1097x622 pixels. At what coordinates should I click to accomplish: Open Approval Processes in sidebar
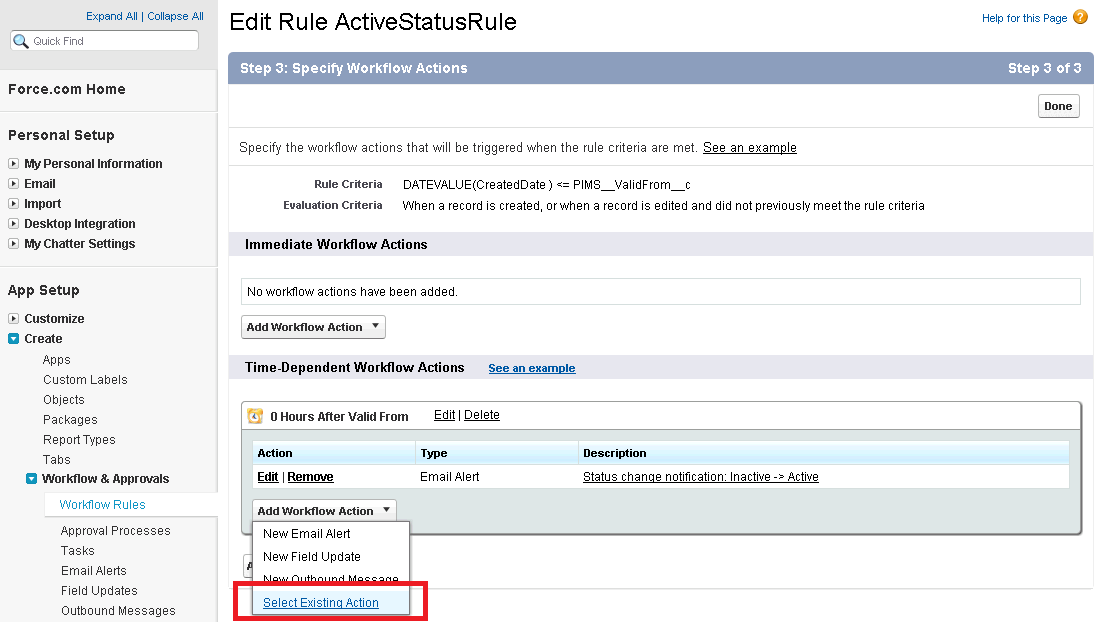pyautogui.click(x=115, y=531)
